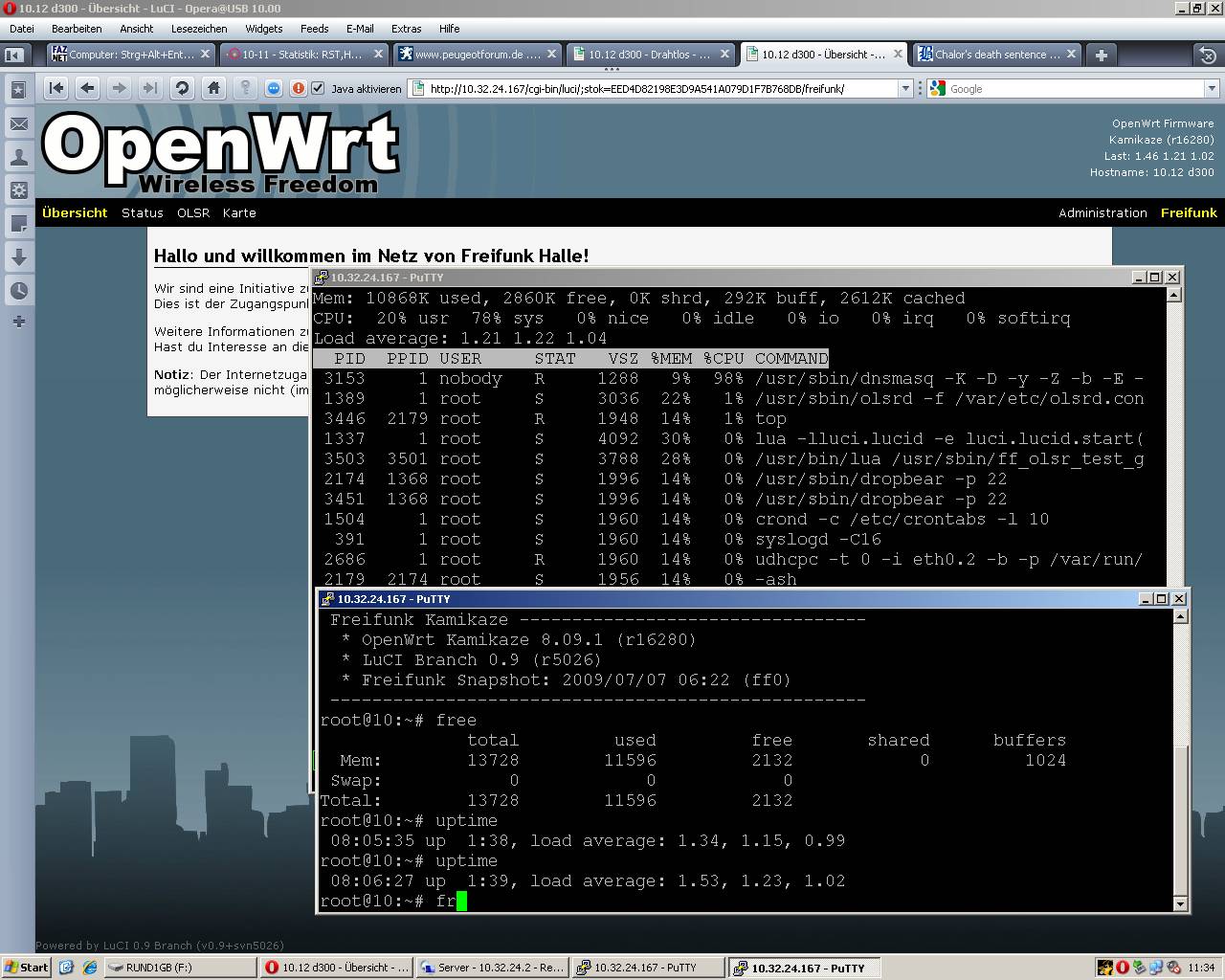Viewport: 1225px width, 980px height.
Task: Click scrollbar down arrow in lower PuTTY
Action: pyautogui.click(x=1179, y=903)
